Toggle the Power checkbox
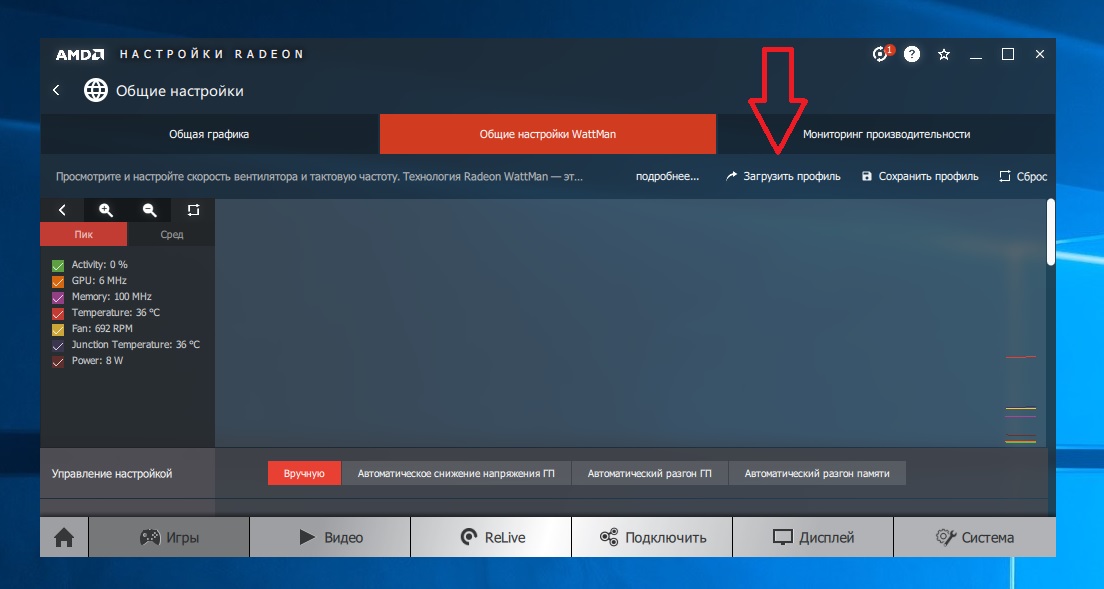Screen dimensions: 1104x589 point(58,361)
